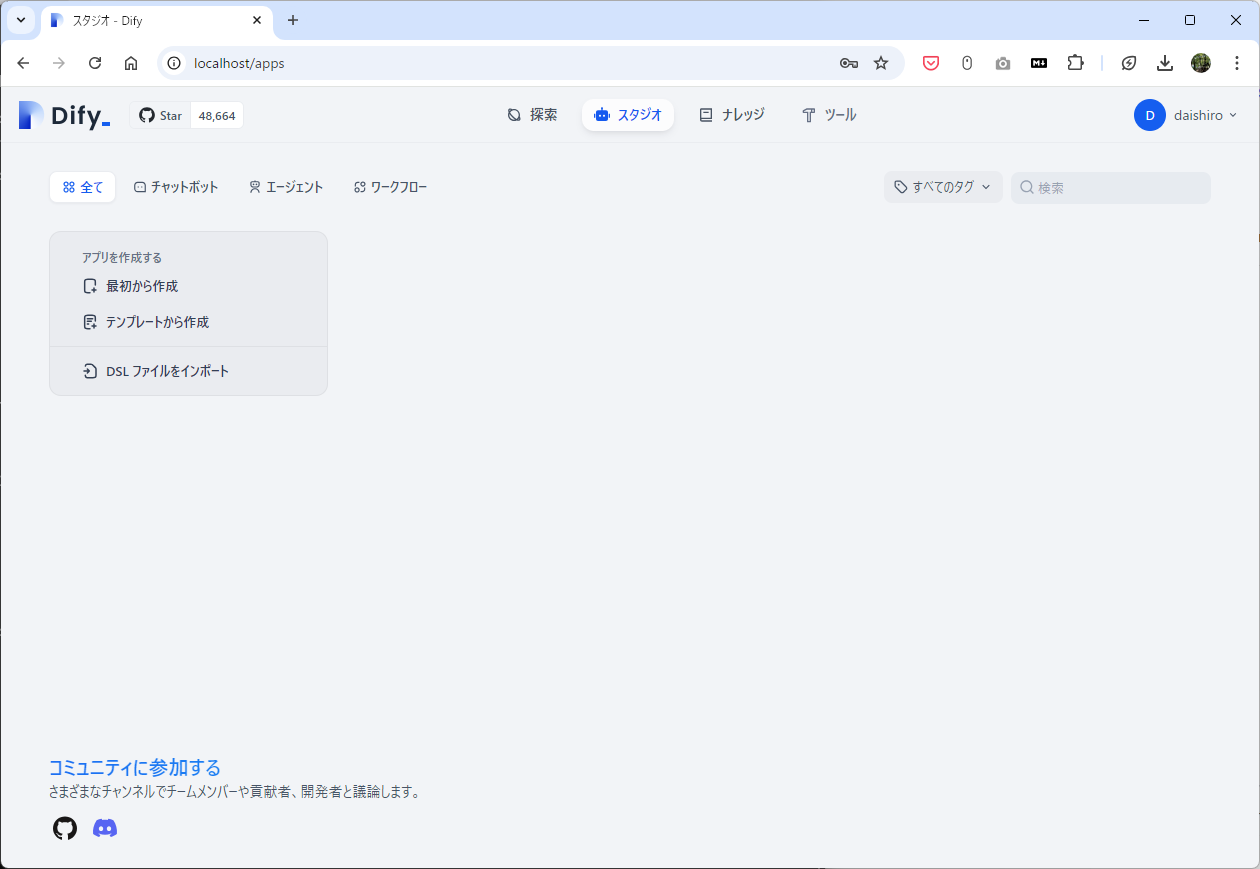Select the ナレッジ (Knowledge) section
Viewport: 1260px width, 869px height.
pyautogui.click(x=732, y=114)
